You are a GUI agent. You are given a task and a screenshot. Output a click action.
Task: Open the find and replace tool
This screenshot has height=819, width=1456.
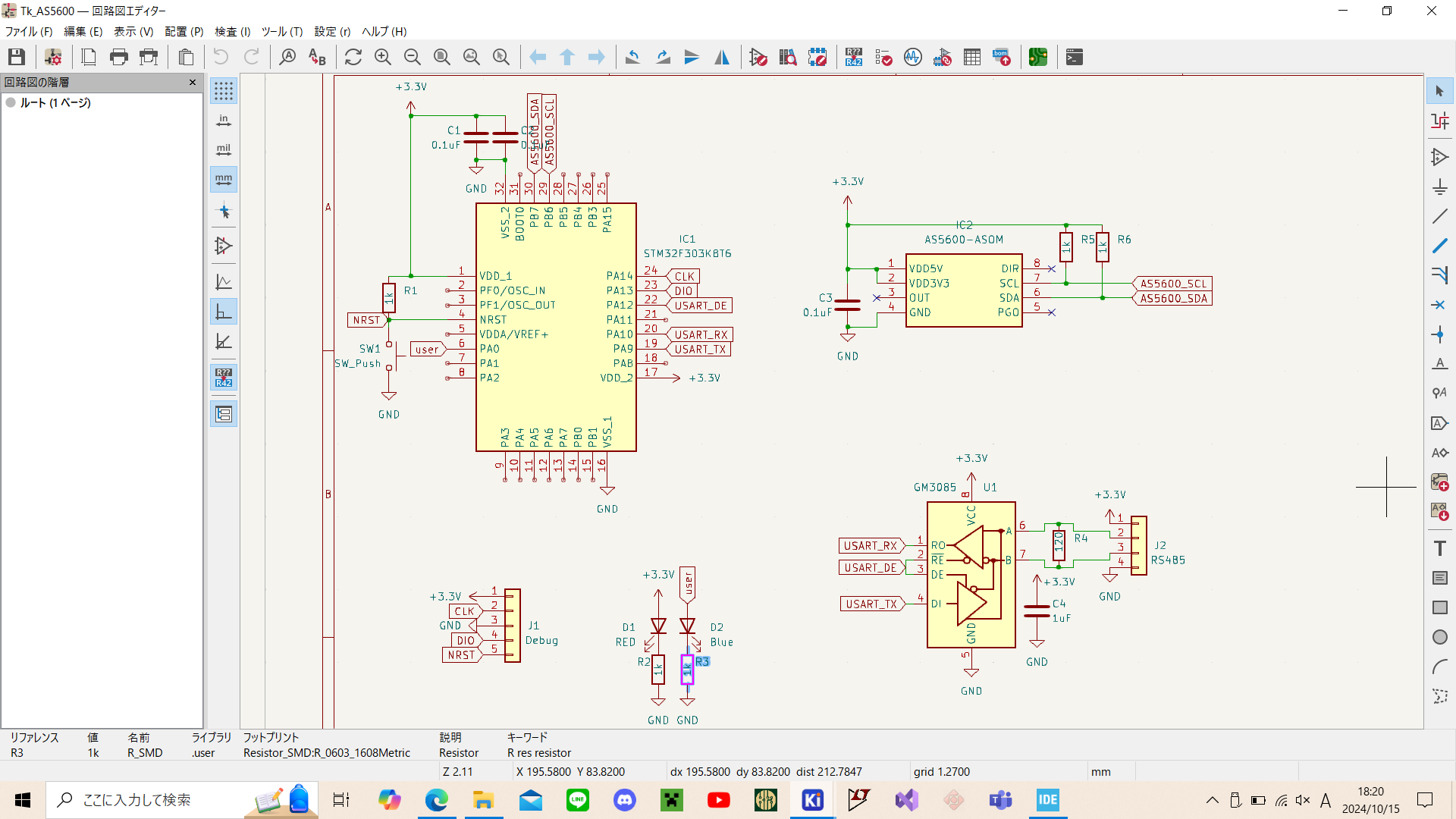tap(317, 57)
